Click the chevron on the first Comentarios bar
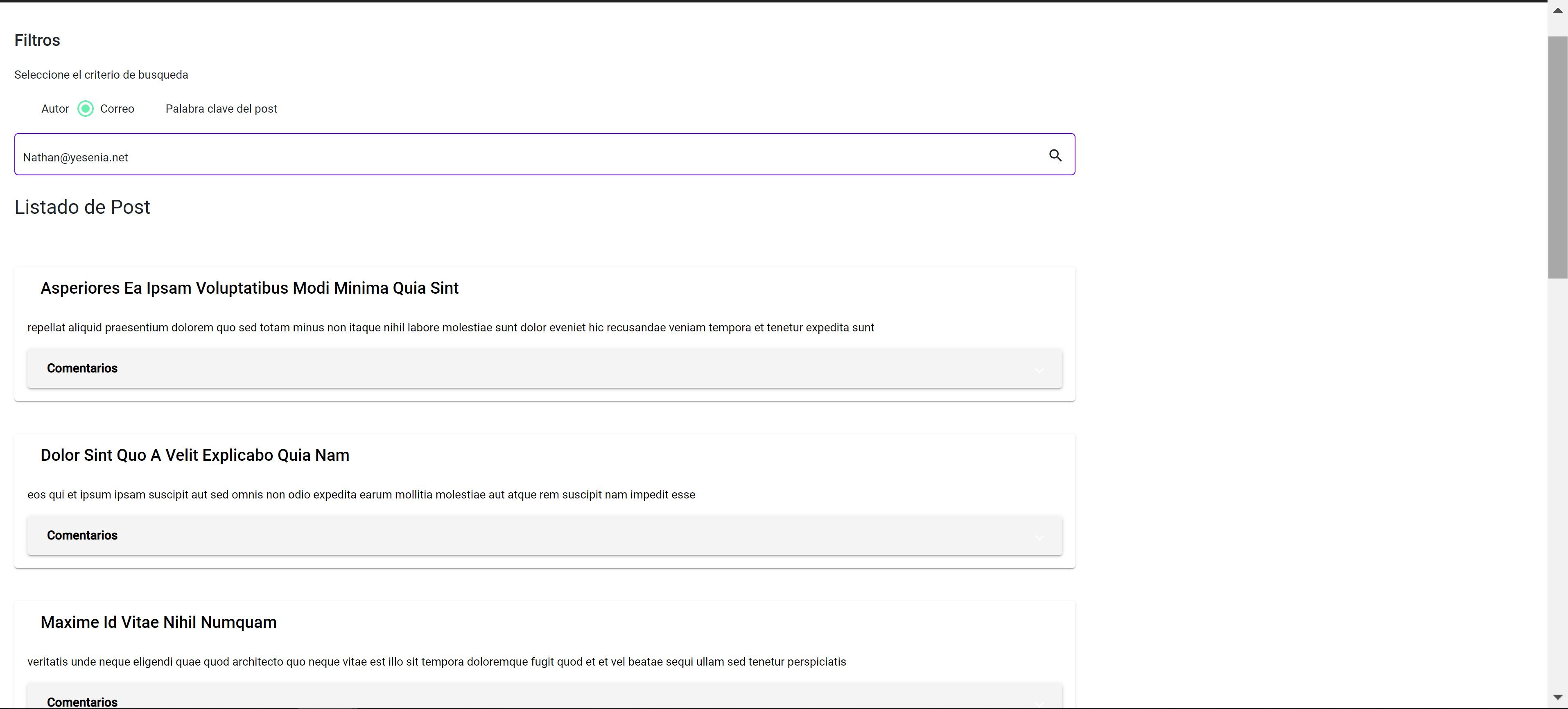 [x=1039, y=370]
